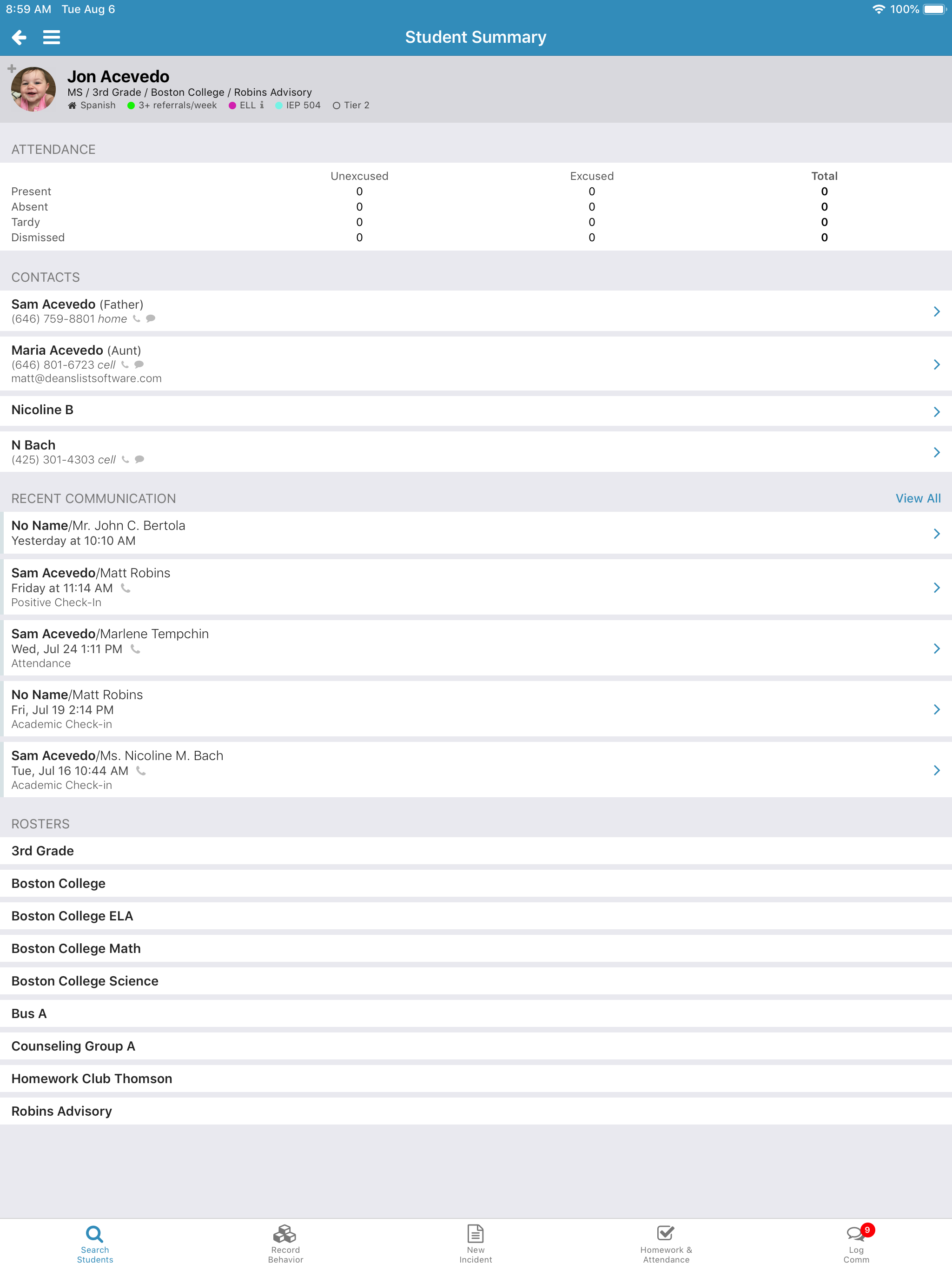Tap battery status icon
The width and height of the screenshot is (952, 1270).
935,9
